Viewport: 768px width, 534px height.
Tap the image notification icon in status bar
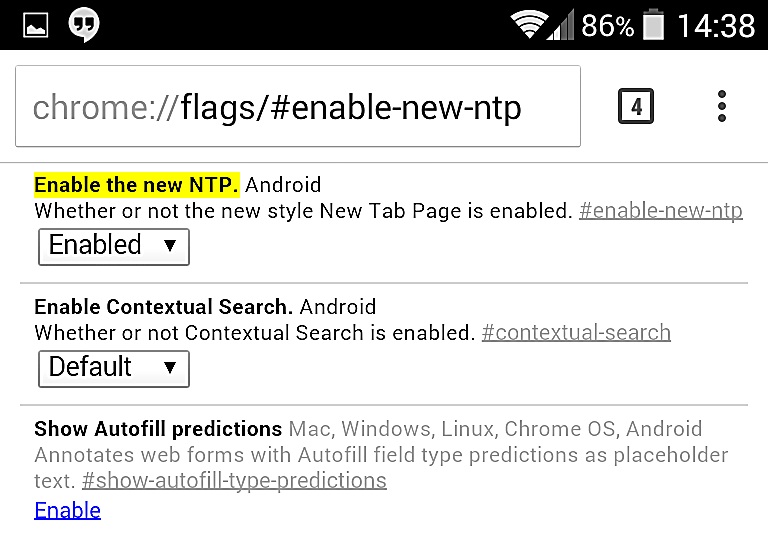pyautogui.click(x=36, y=25)
